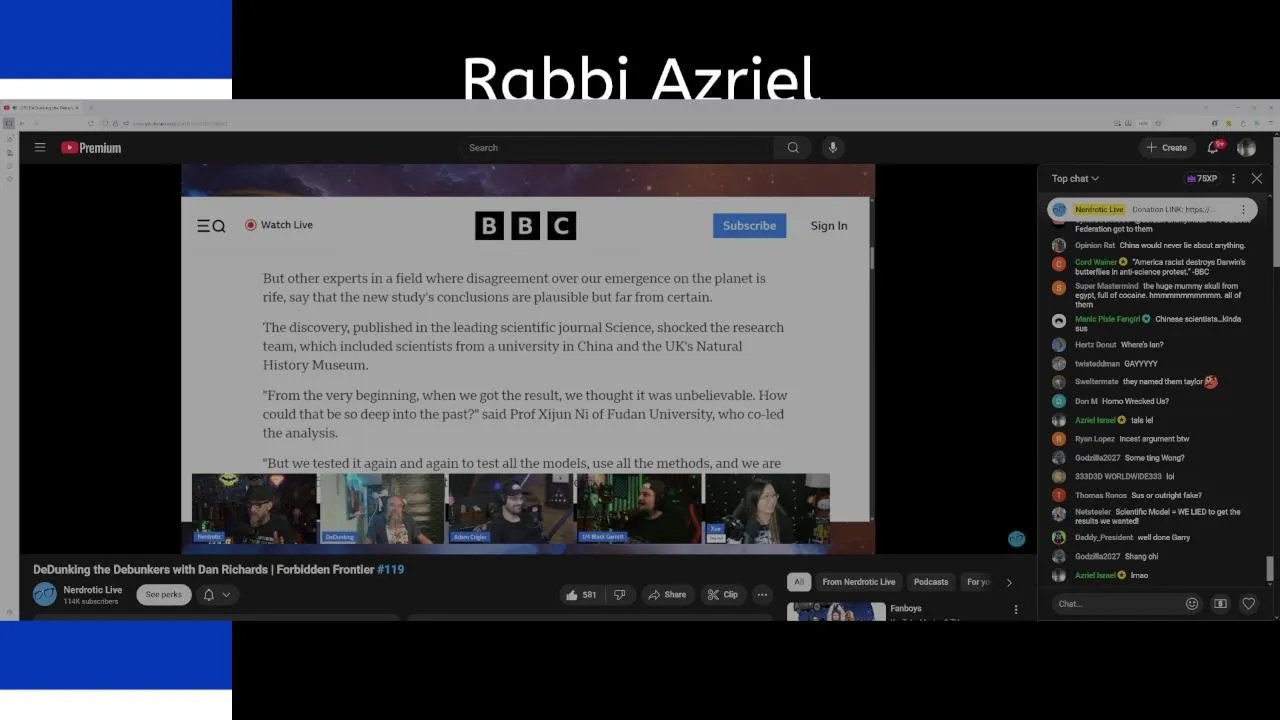
Task: Click See perks button
Action: coord(164,595)
